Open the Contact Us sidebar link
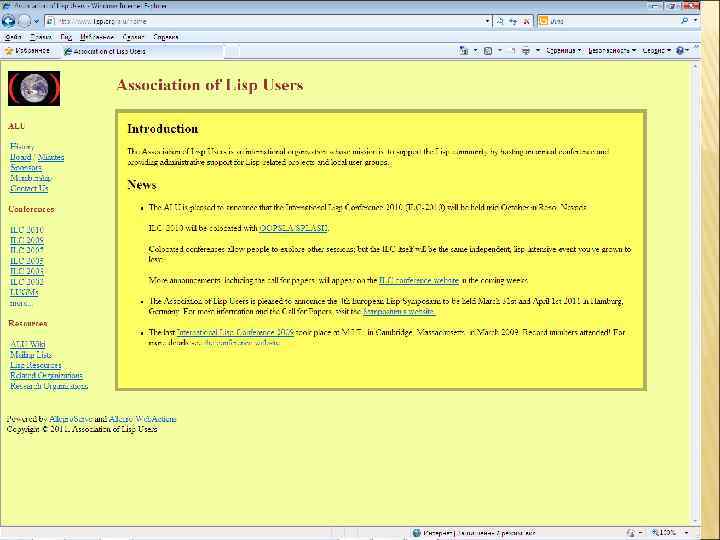720x540 pixels. pyautogui.click(x=28, y=188)
